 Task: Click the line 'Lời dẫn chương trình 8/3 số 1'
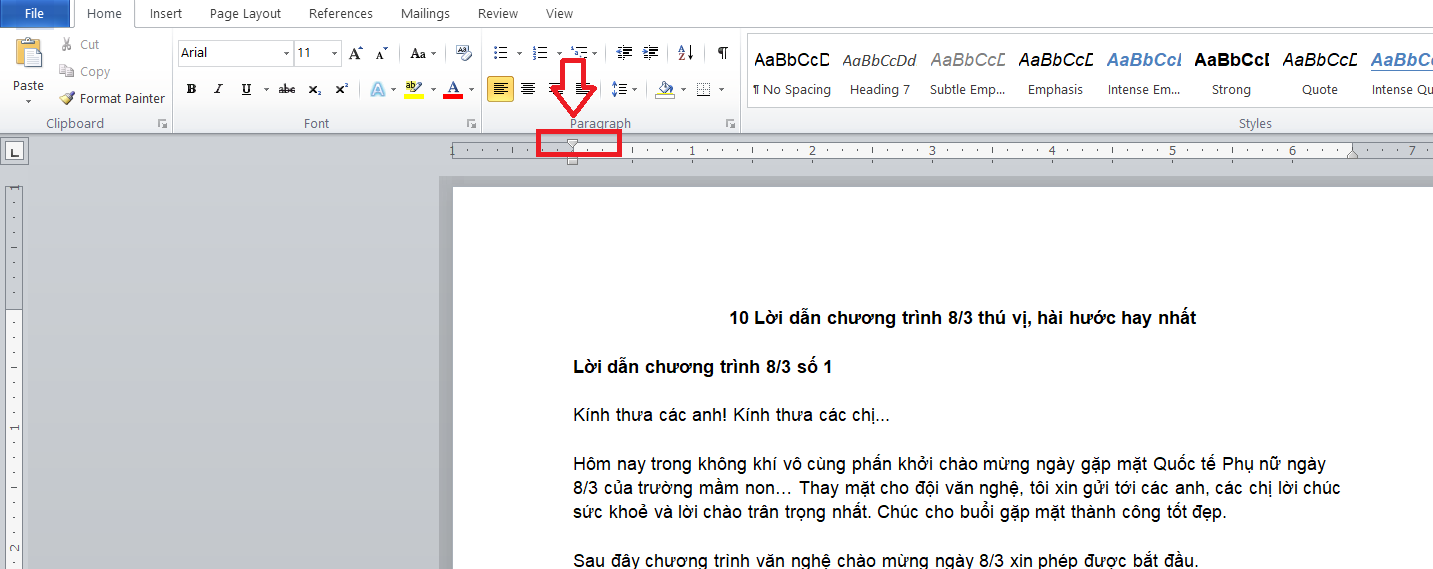703,367
